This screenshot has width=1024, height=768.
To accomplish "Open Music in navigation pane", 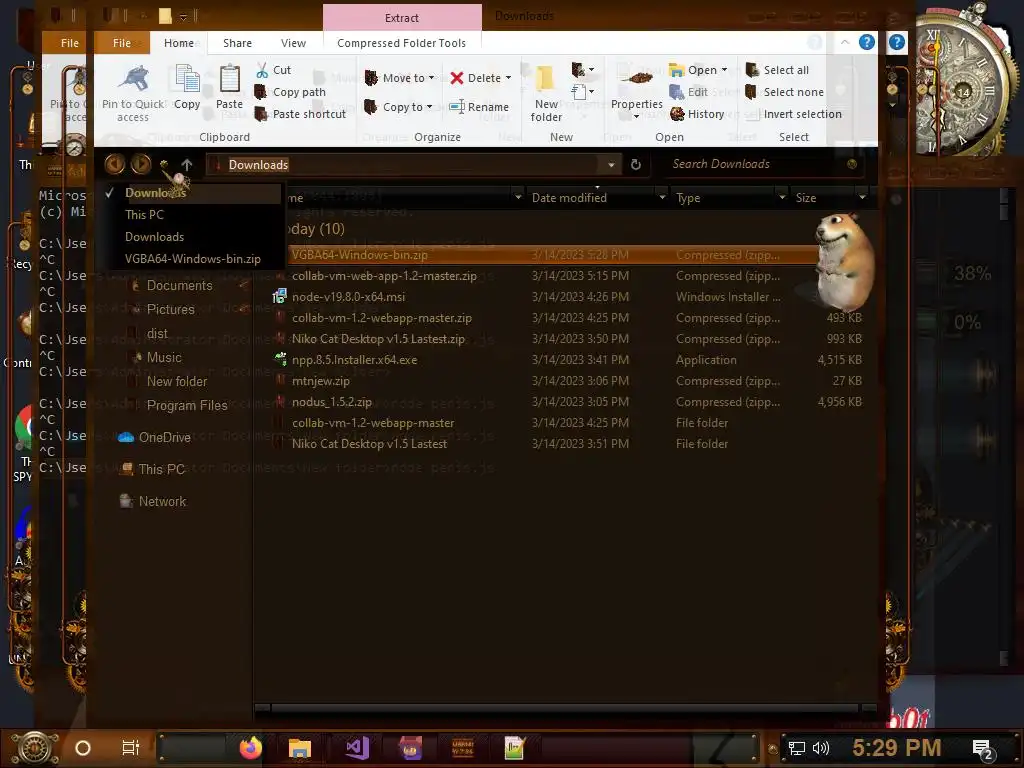I will (164, 357).
